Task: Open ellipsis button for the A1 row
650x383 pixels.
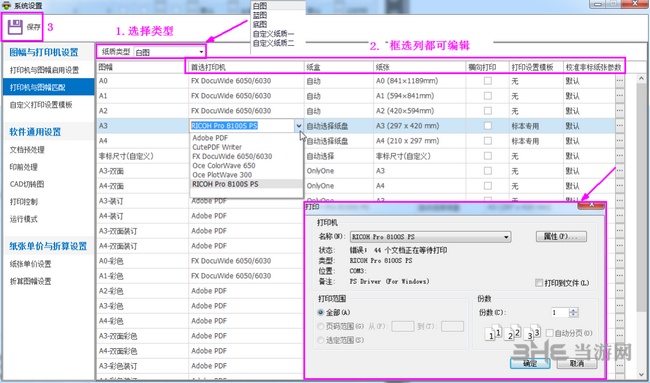Action: pyautogui.click(x=620, y=96)
